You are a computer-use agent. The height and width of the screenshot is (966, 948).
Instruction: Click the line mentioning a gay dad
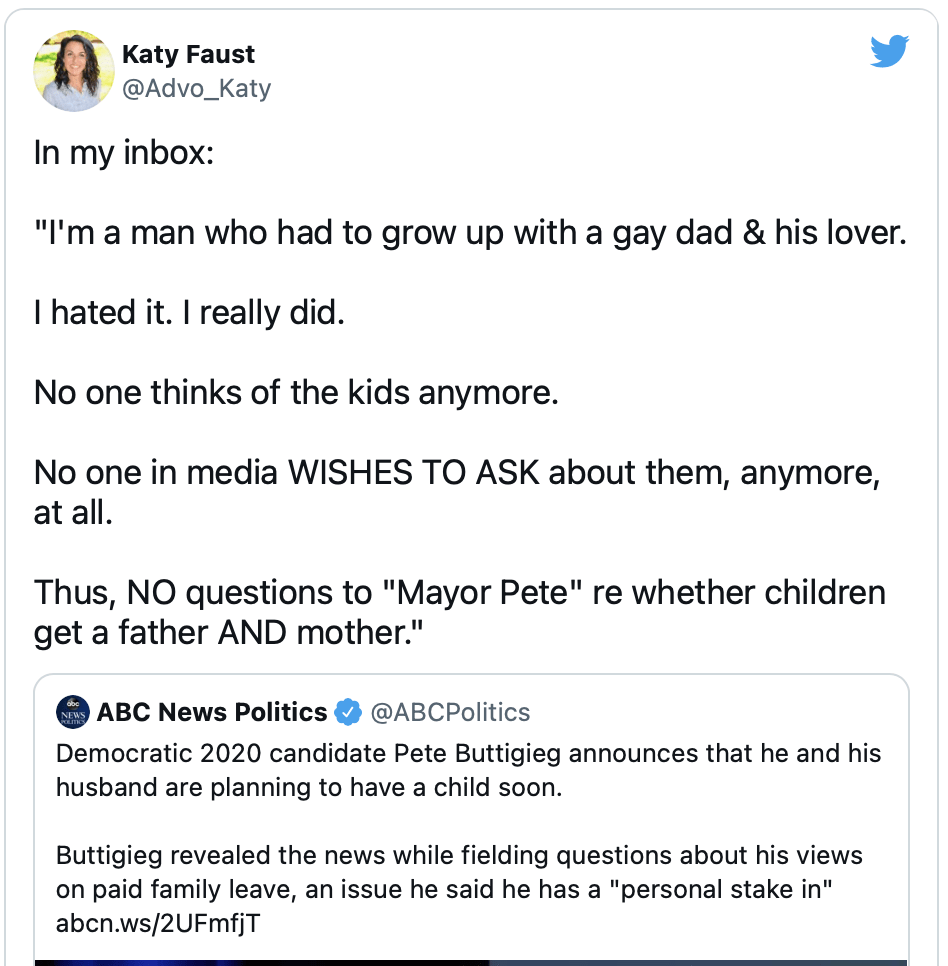point(470,233)
